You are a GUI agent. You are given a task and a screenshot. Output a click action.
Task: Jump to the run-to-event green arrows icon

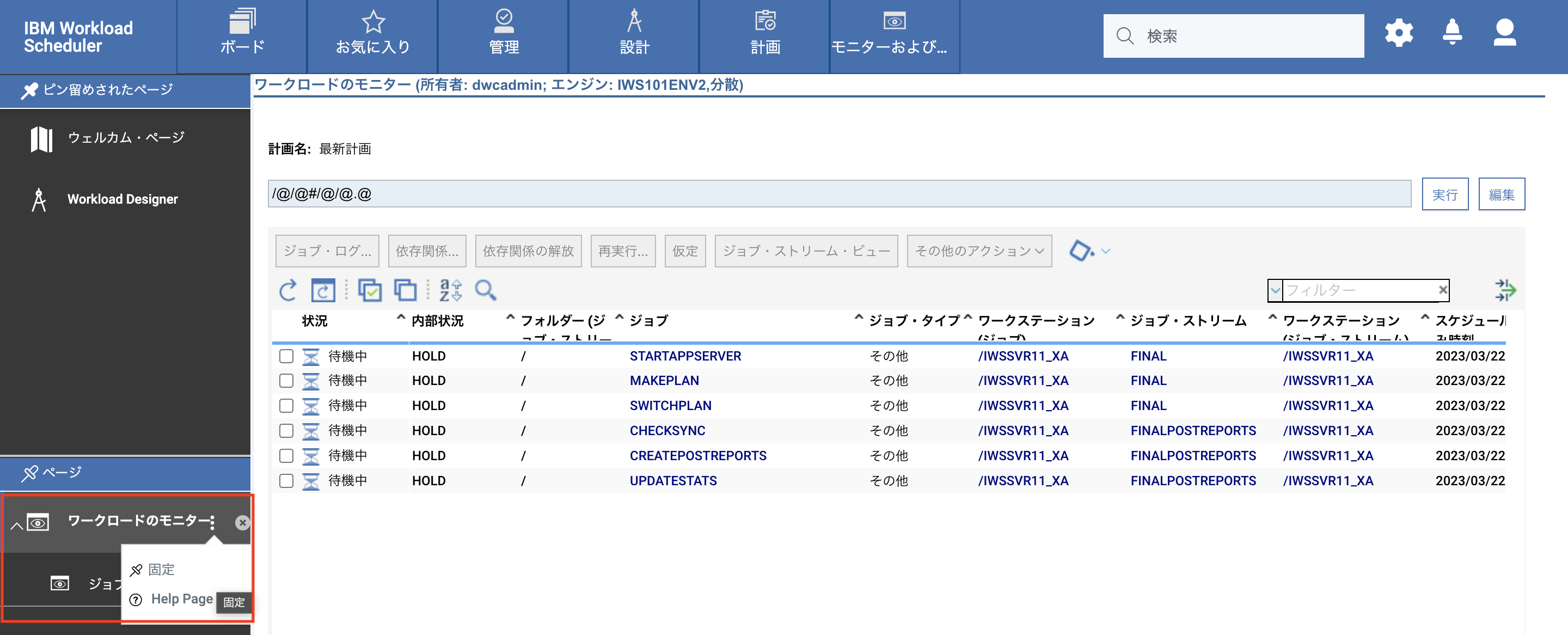click(x=1506, y=290)
